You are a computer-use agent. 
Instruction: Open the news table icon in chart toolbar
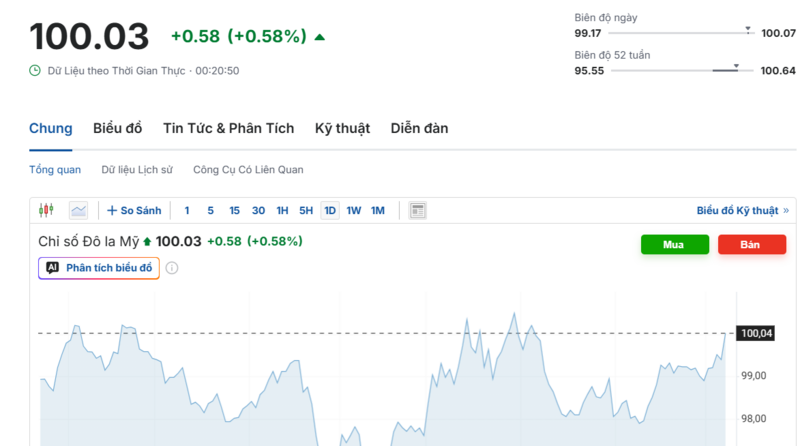(x=417, y=210)
